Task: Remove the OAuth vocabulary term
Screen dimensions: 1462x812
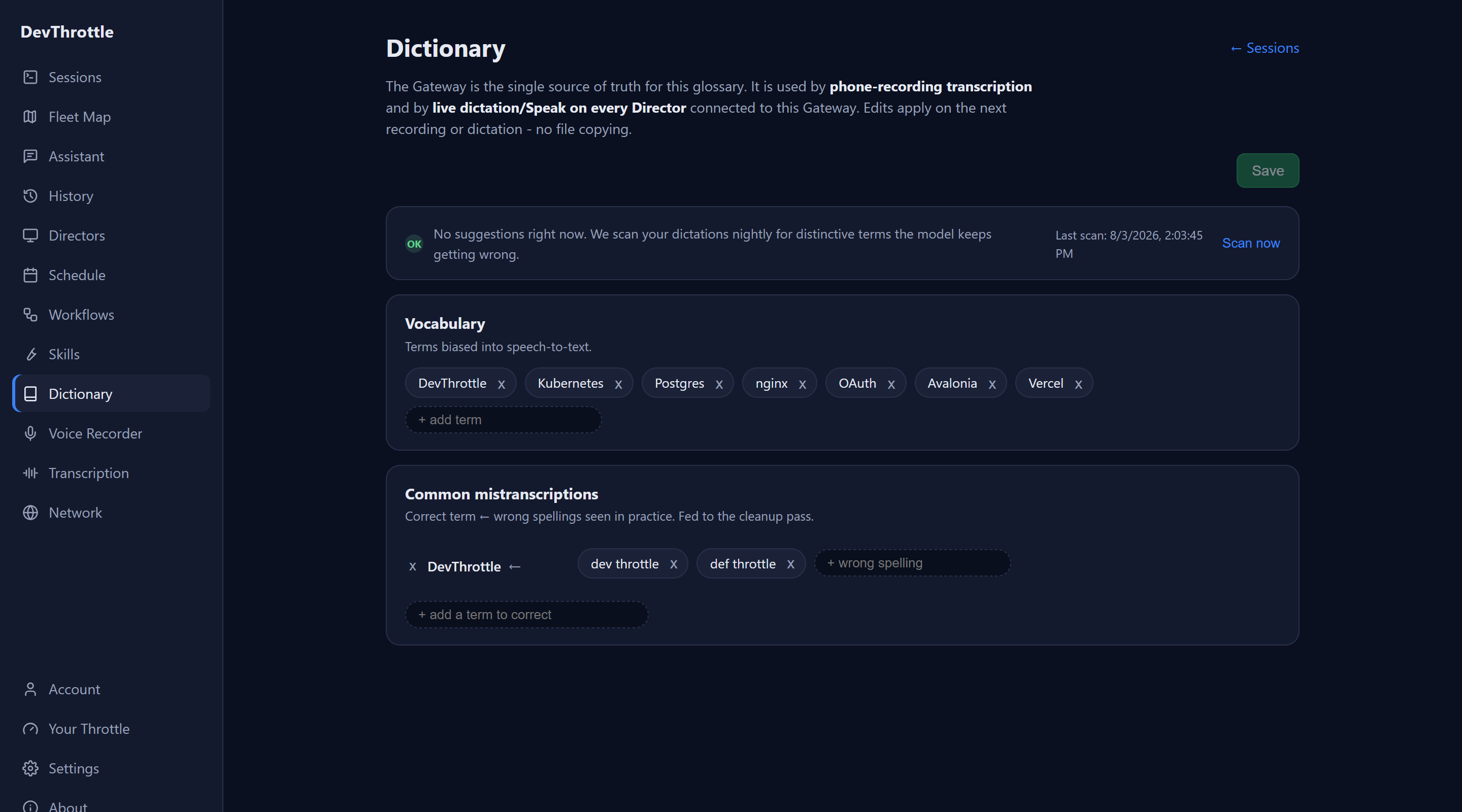Action: (x=891, y=384)
